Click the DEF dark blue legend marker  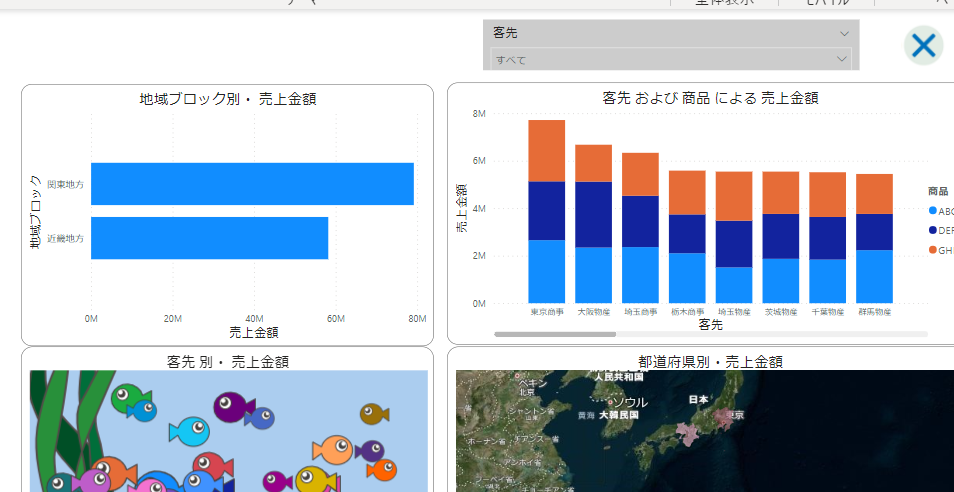pos(933,230)
